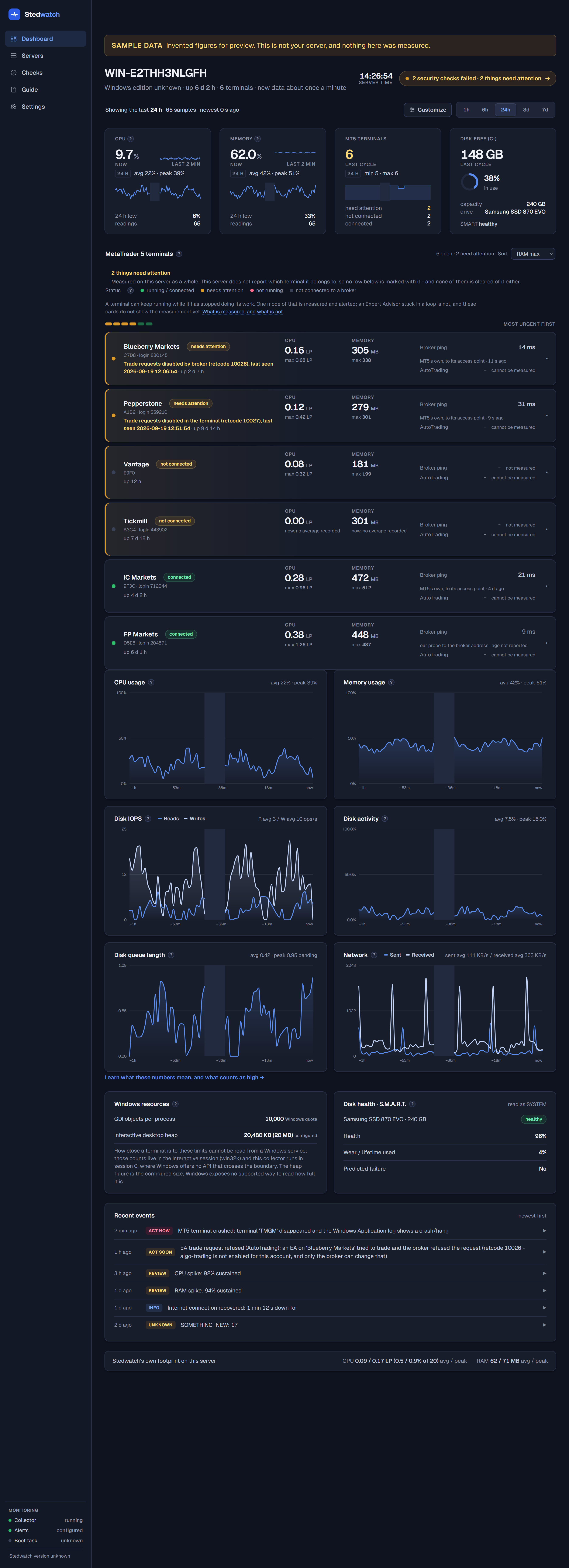
Task: Click the Servers icon in sidebar
Action: (13, 56)
